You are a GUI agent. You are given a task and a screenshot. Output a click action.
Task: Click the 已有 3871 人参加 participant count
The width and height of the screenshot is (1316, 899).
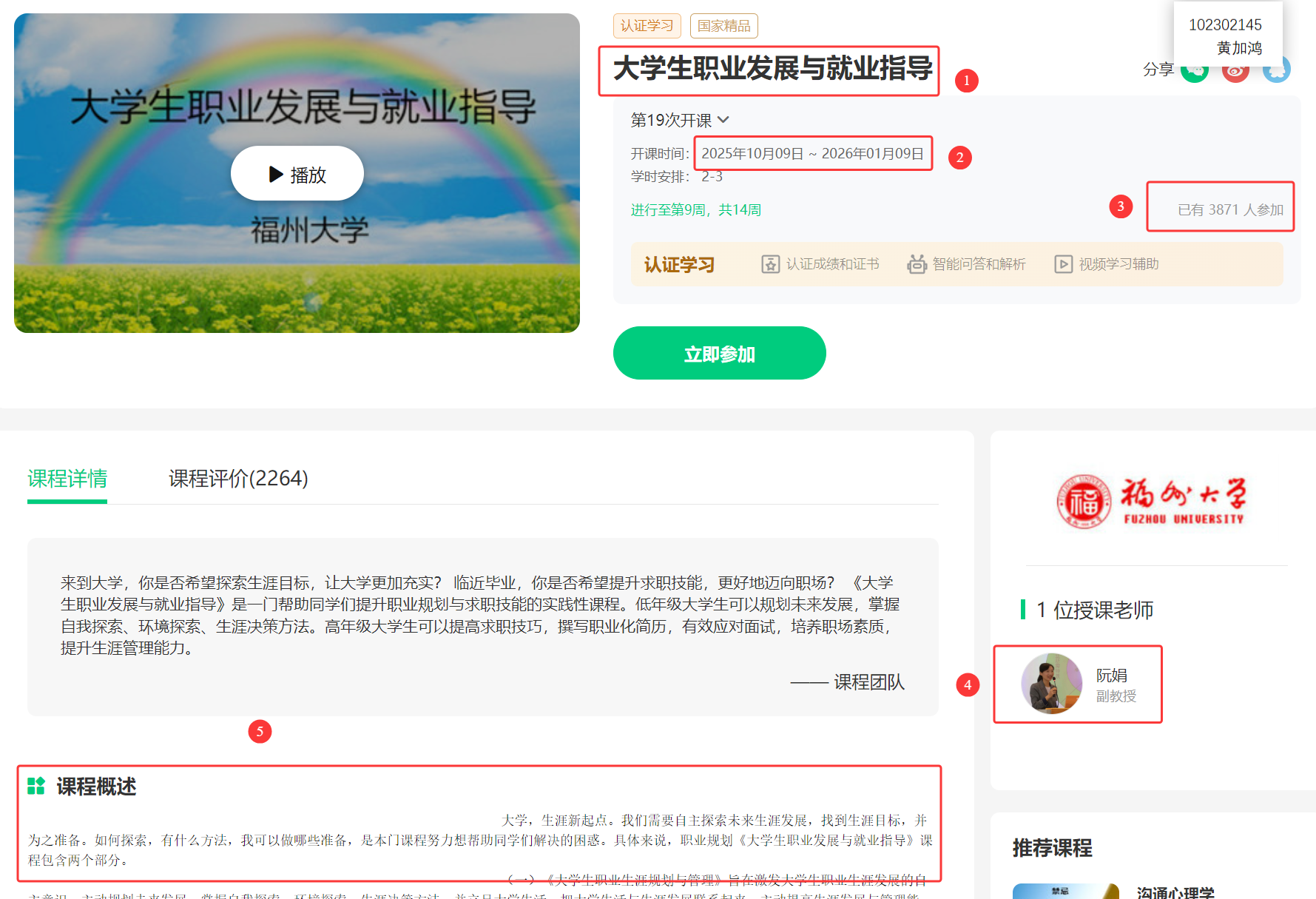(1219, 208)
